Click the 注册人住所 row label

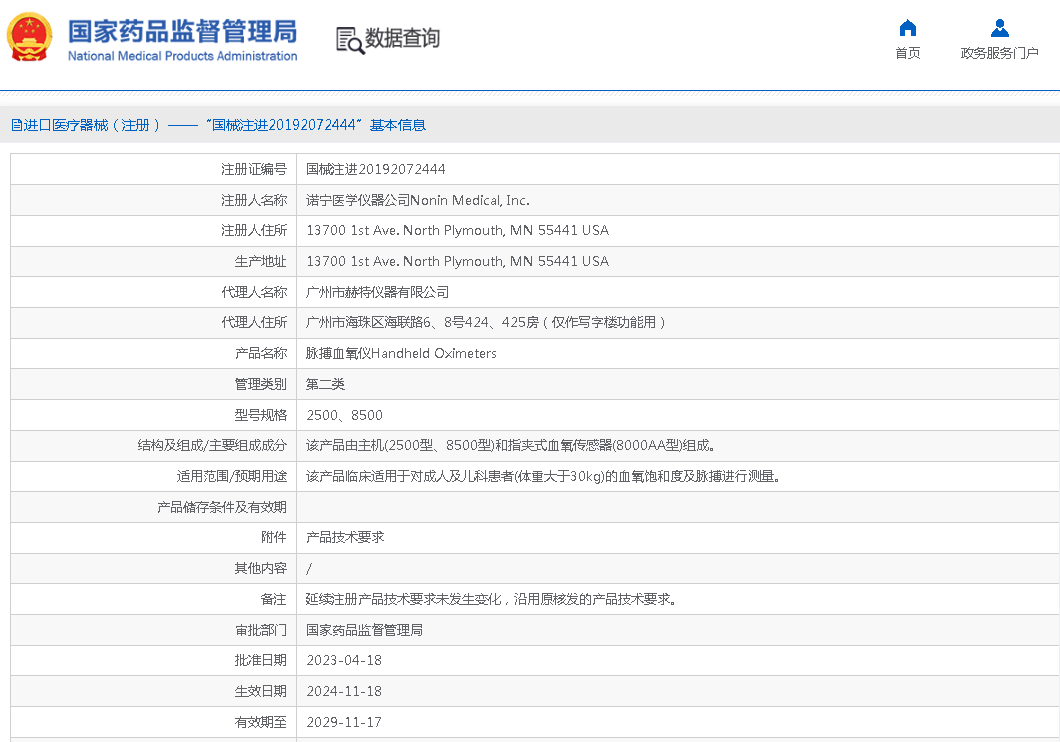pos(254,230)
